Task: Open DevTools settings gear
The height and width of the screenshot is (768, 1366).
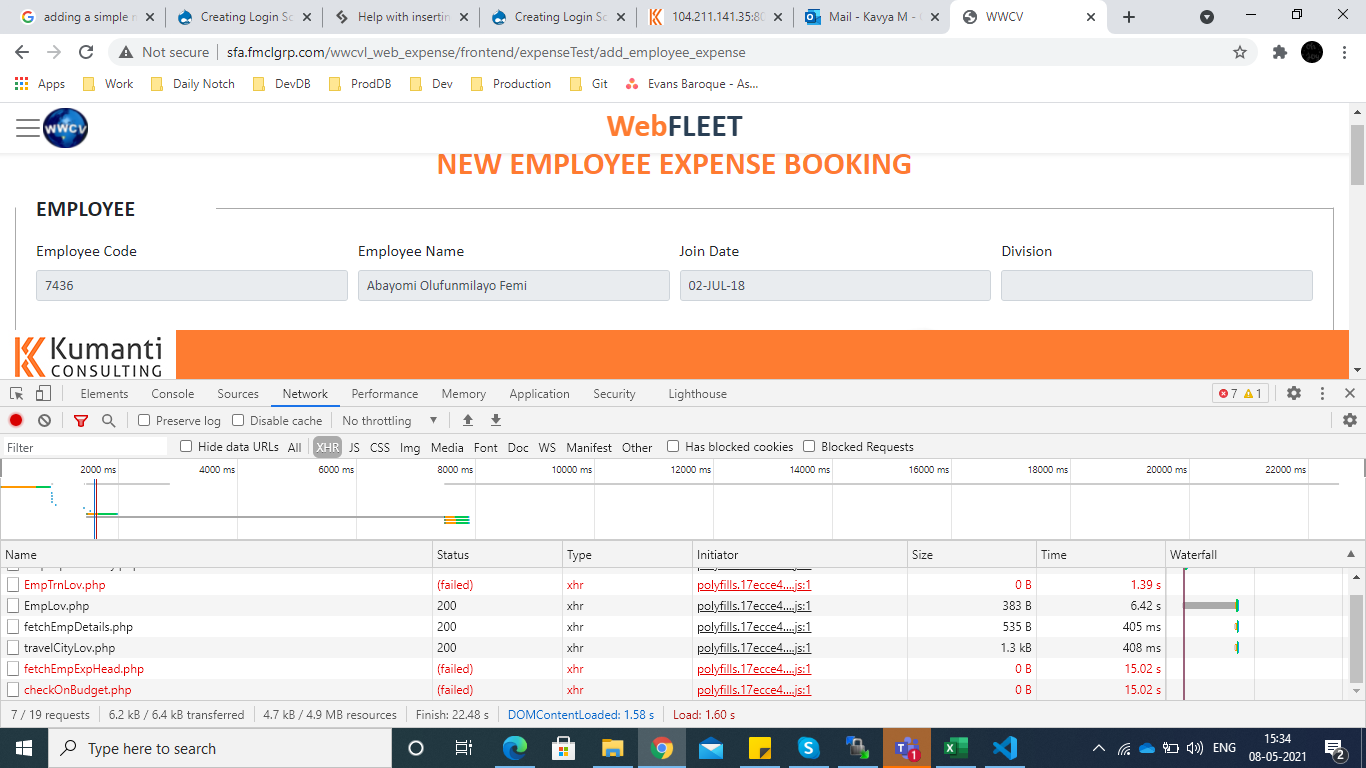Action: (x=1294, y=393)
